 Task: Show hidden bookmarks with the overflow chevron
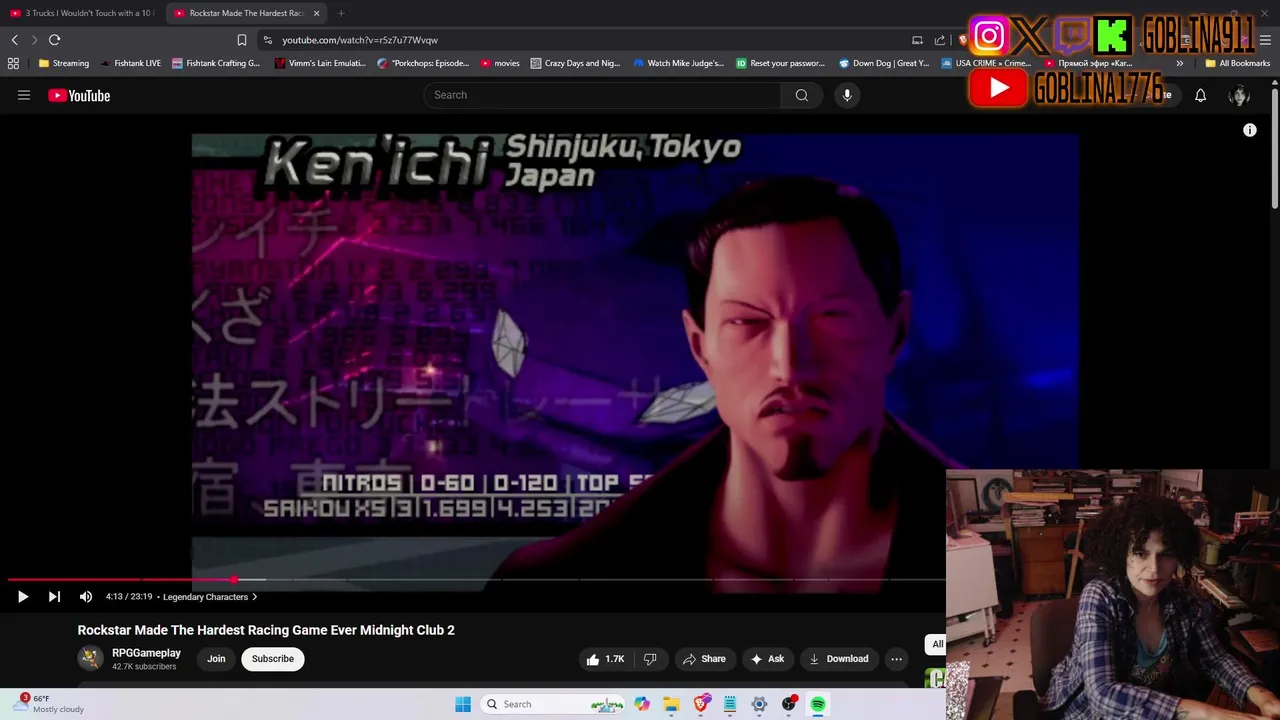tap(1180, 63)
